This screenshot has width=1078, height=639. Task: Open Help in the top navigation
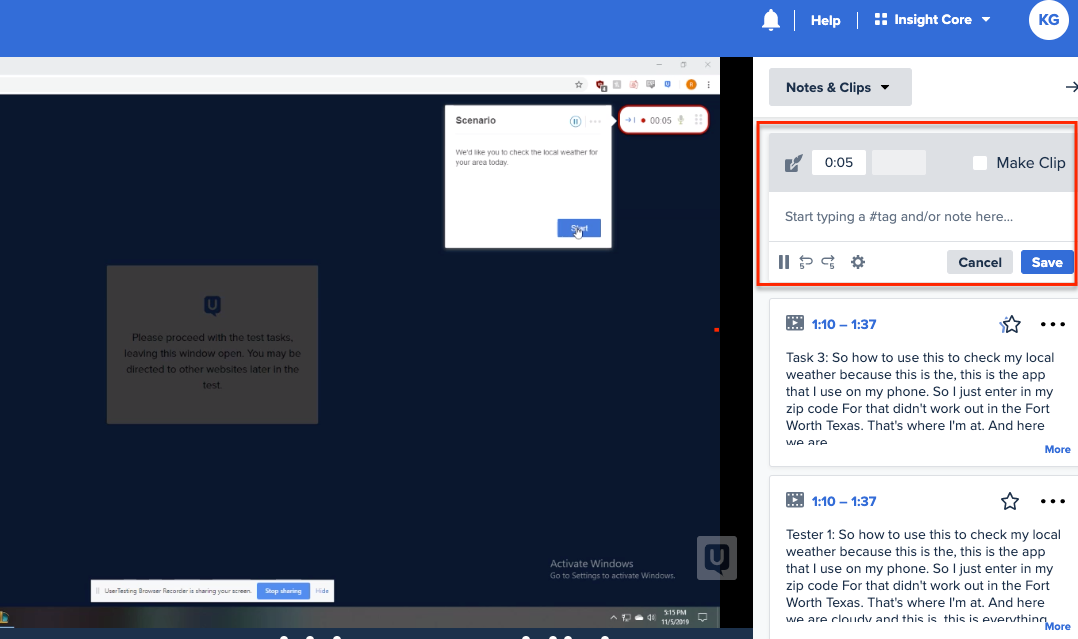tap(825, 19)
